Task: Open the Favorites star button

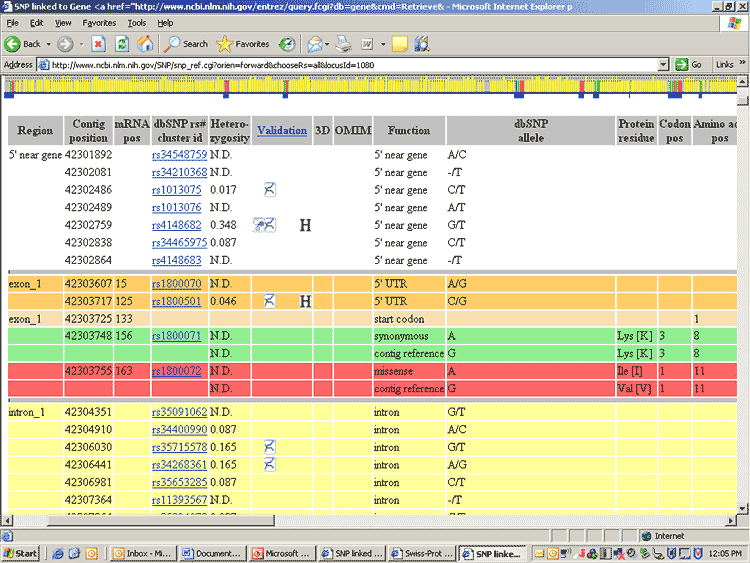Action: (x=243, y=44)
